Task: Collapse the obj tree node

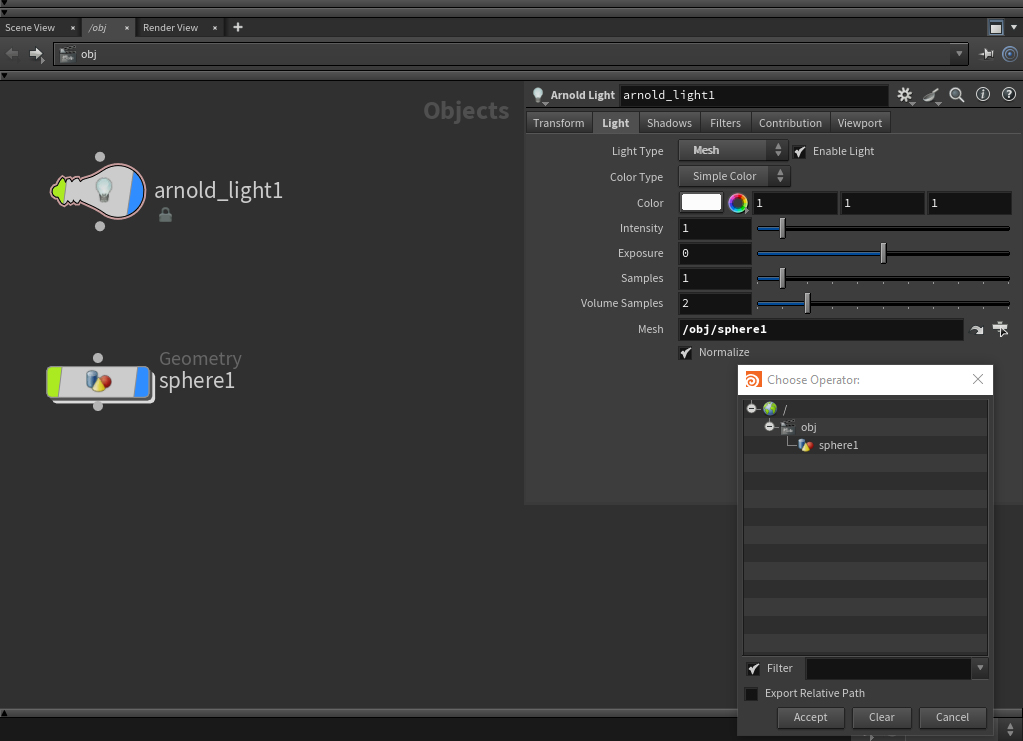Action: 769,427
